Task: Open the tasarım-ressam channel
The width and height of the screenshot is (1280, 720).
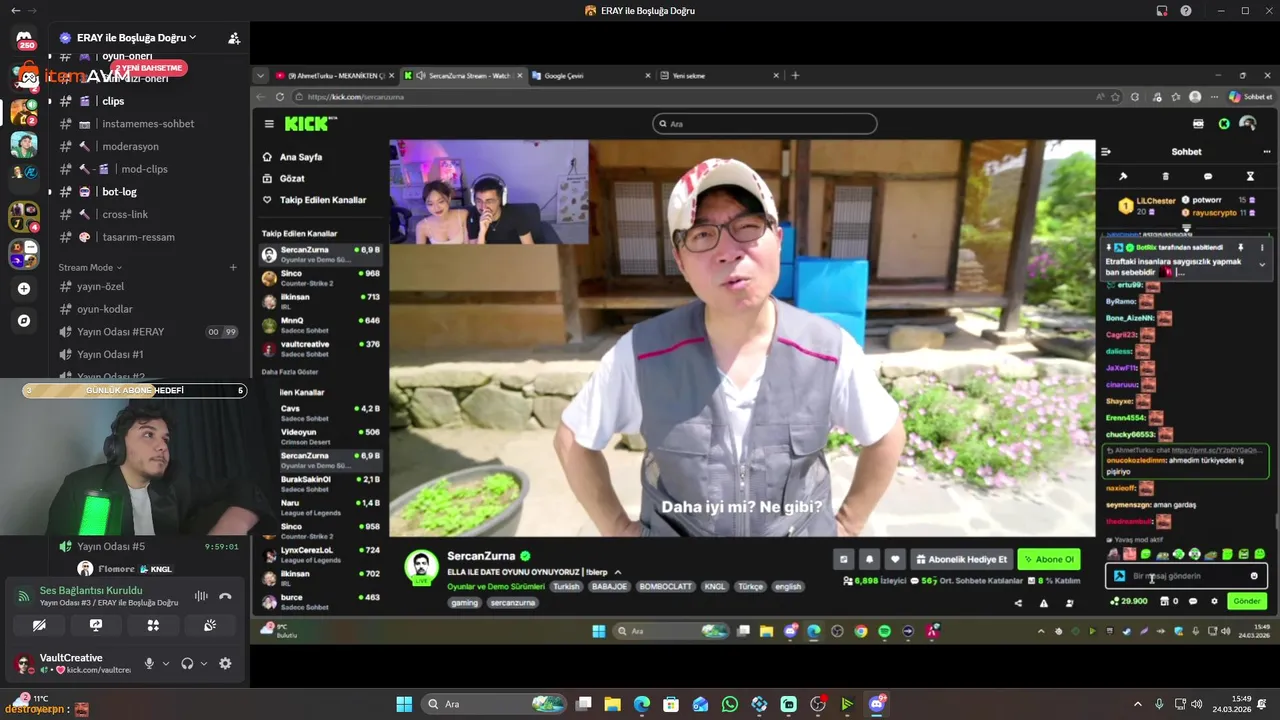Action: (x=149, y=237)
